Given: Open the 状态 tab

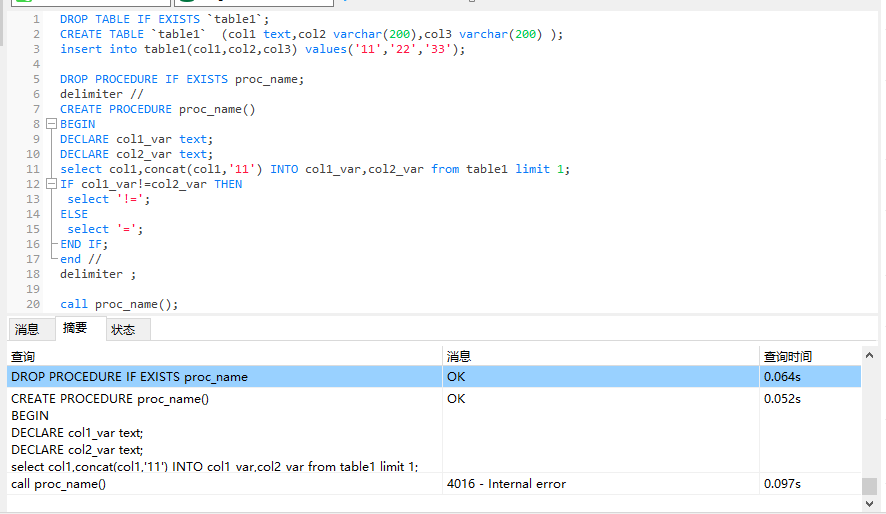Looking at the screenshot, I should (123, 330).
